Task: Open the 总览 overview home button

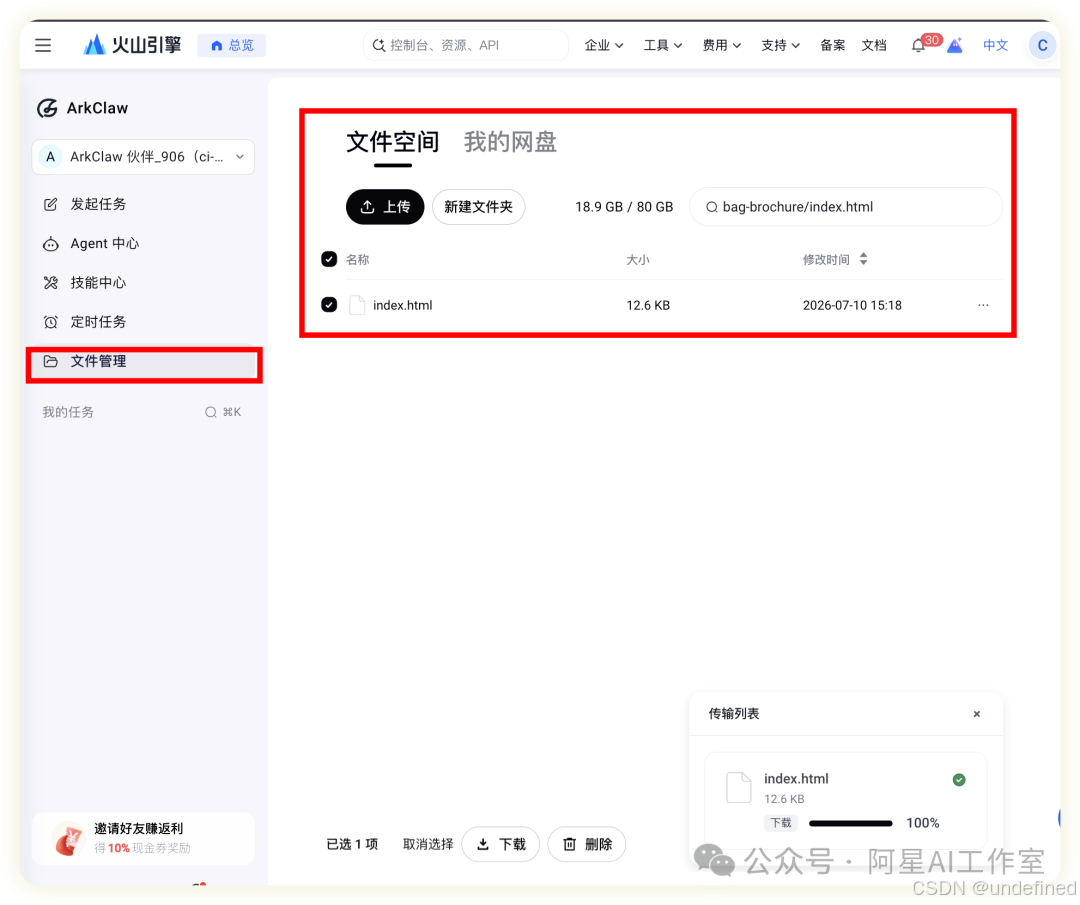Action: (231, 45)
